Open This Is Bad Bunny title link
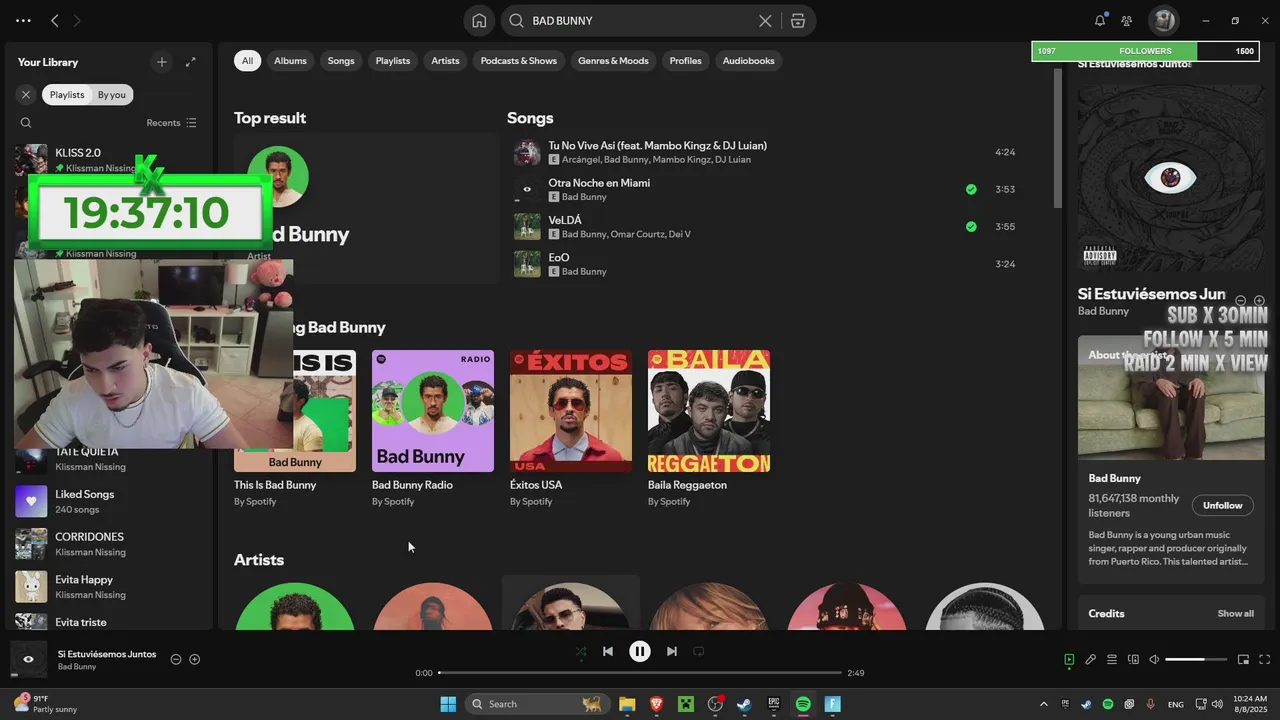 click(x=275, y=485)
